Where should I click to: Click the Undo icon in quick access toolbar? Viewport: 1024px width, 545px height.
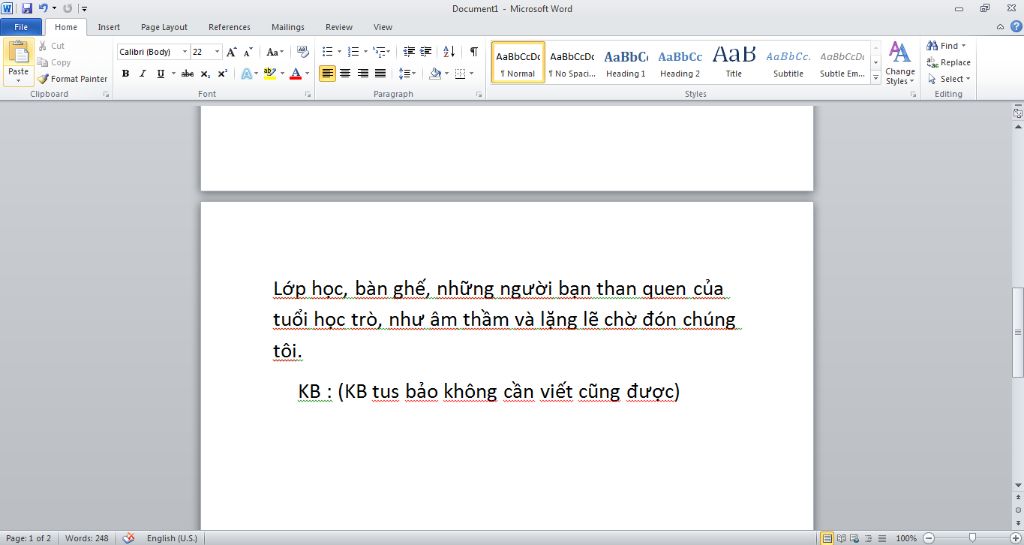(x=43, y=8)
